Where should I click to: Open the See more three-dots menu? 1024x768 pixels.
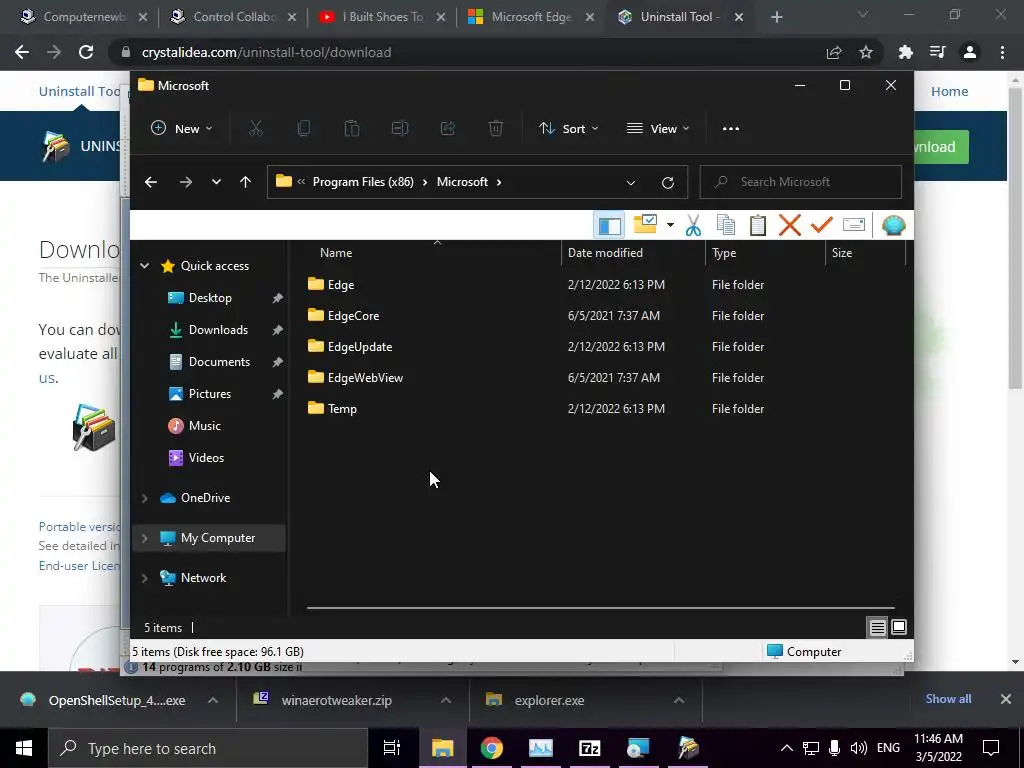coord(731,129)
